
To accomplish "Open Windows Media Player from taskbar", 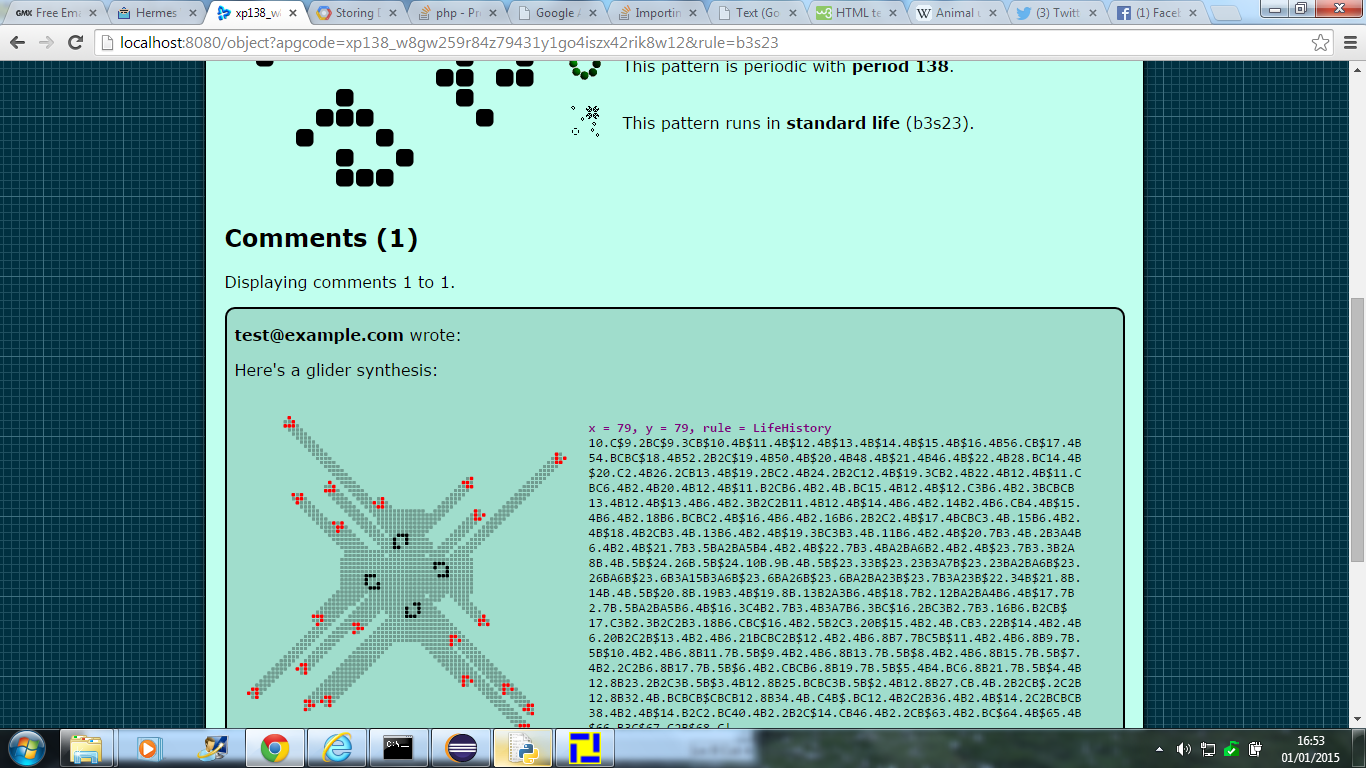I will [x=148, y=748].
